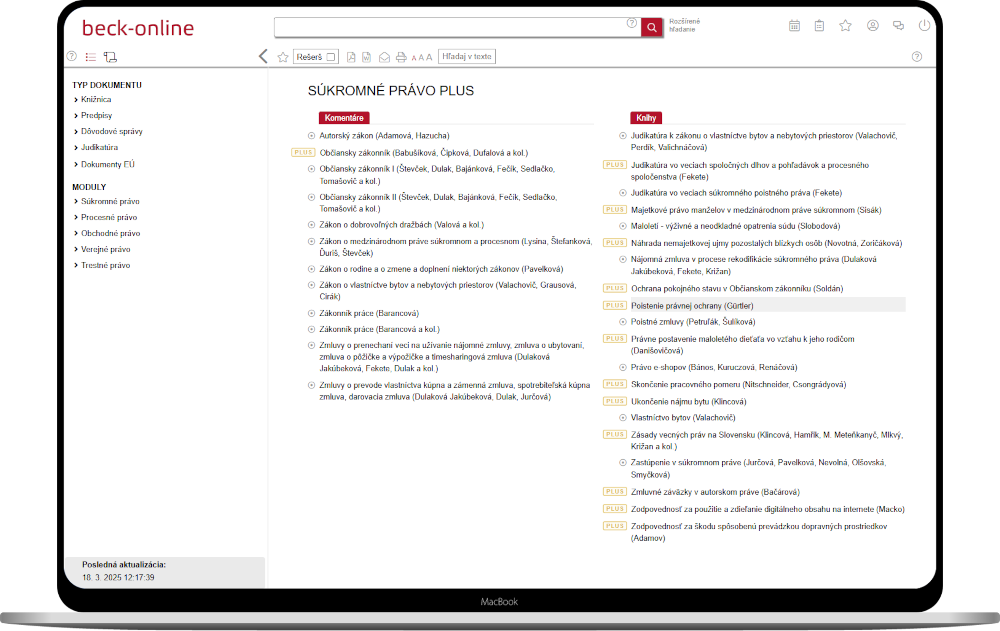This screenshot has width=1000, height=631.
Task: Open Maloletí - výživné a neodkladné opatrenia súdu
Action: [735, 226]
